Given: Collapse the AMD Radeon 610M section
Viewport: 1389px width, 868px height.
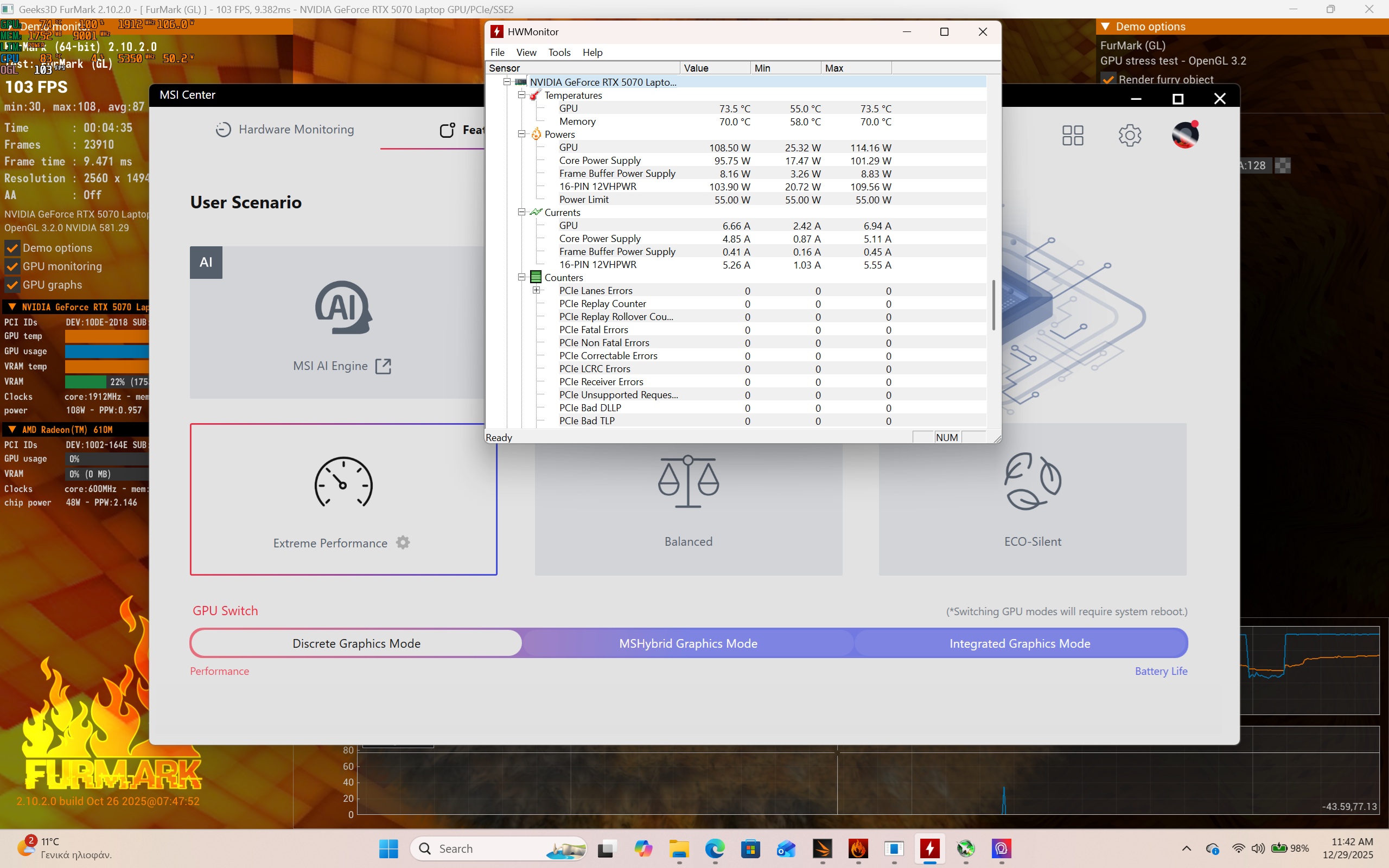Looking at the screenshot, I should (12, 430).
